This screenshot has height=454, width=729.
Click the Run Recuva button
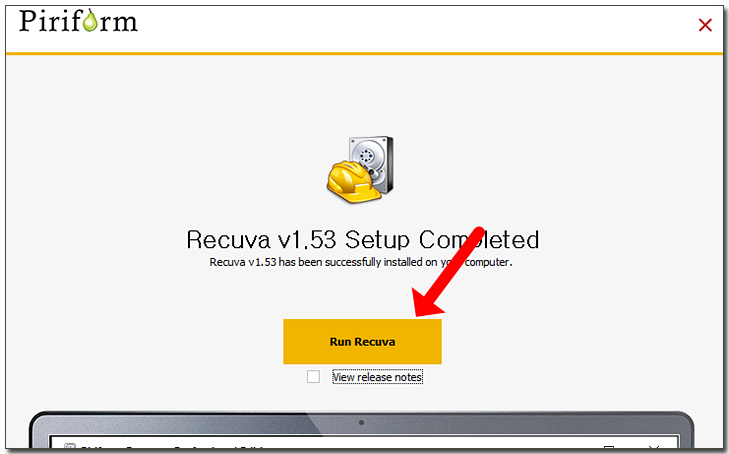(362, 342)
